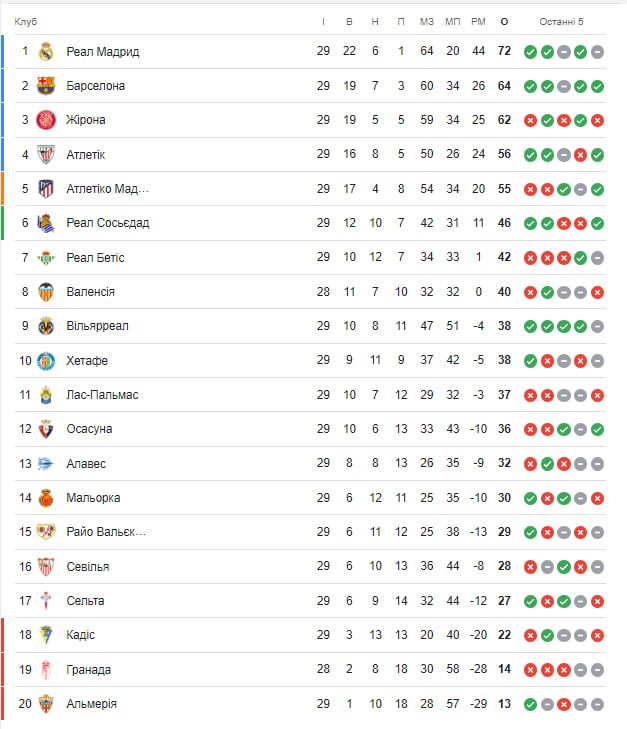
Task: Click the Real Madrid club crest
Action: [x=46, y=52]
